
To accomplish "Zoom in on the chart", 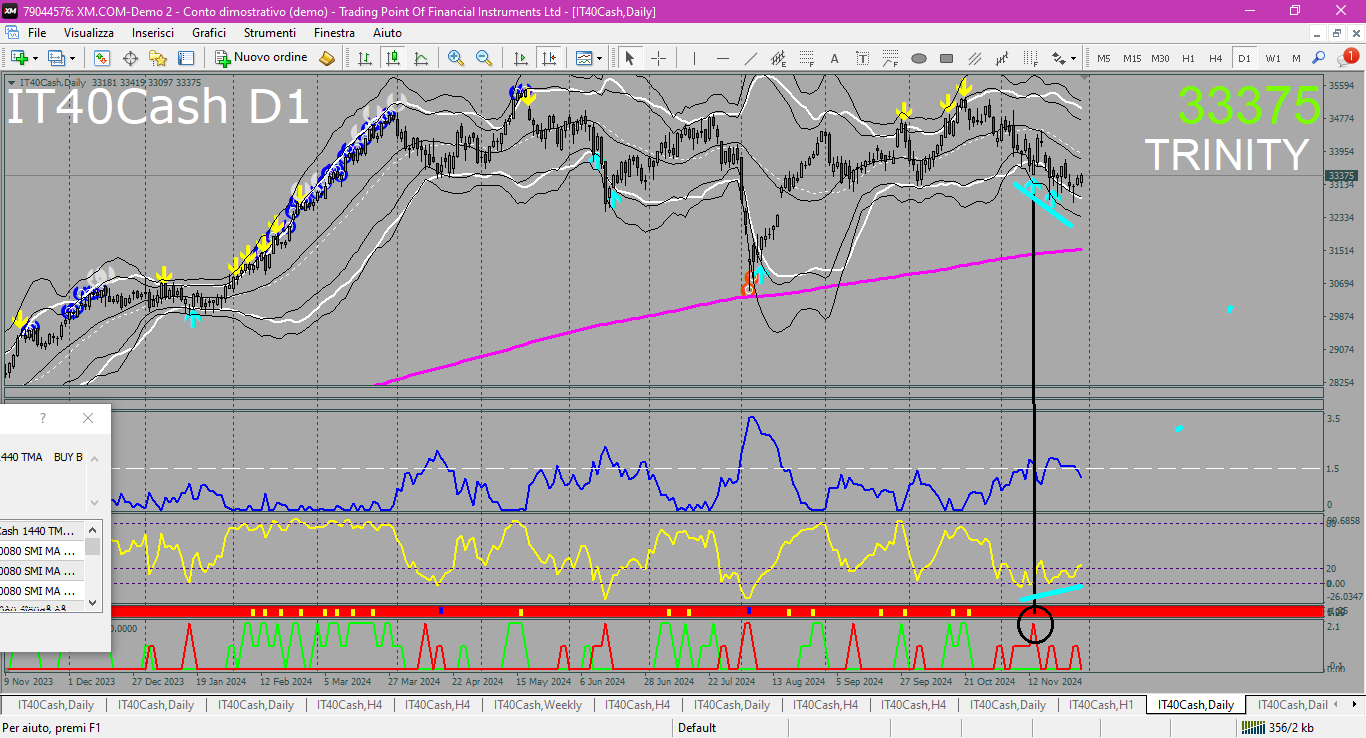I will (x=456, y=58).
